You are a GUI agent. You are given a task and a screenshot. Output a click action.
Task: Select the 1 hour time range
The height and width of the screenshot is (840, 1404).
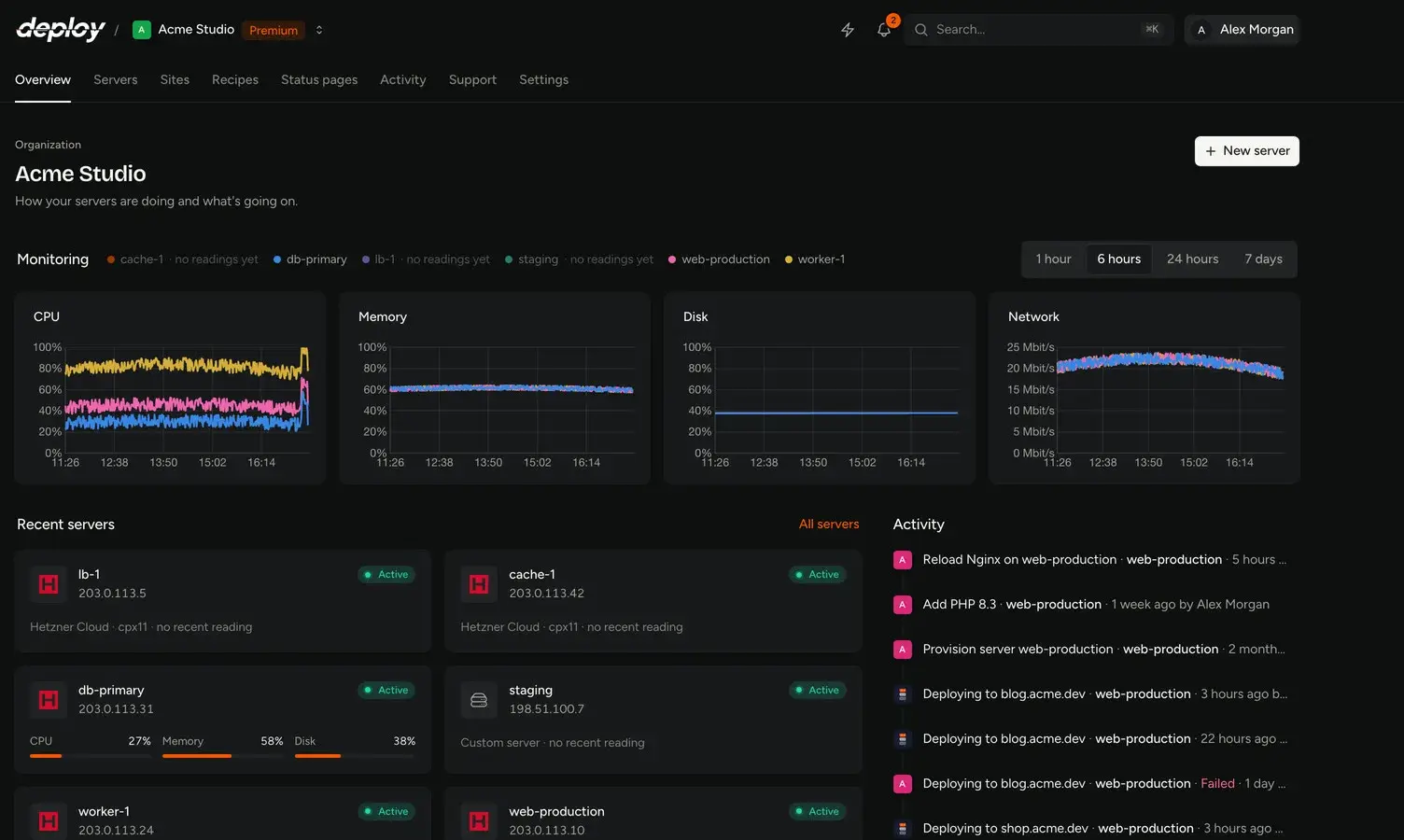pyautogui.click(x=1053, y=259)
